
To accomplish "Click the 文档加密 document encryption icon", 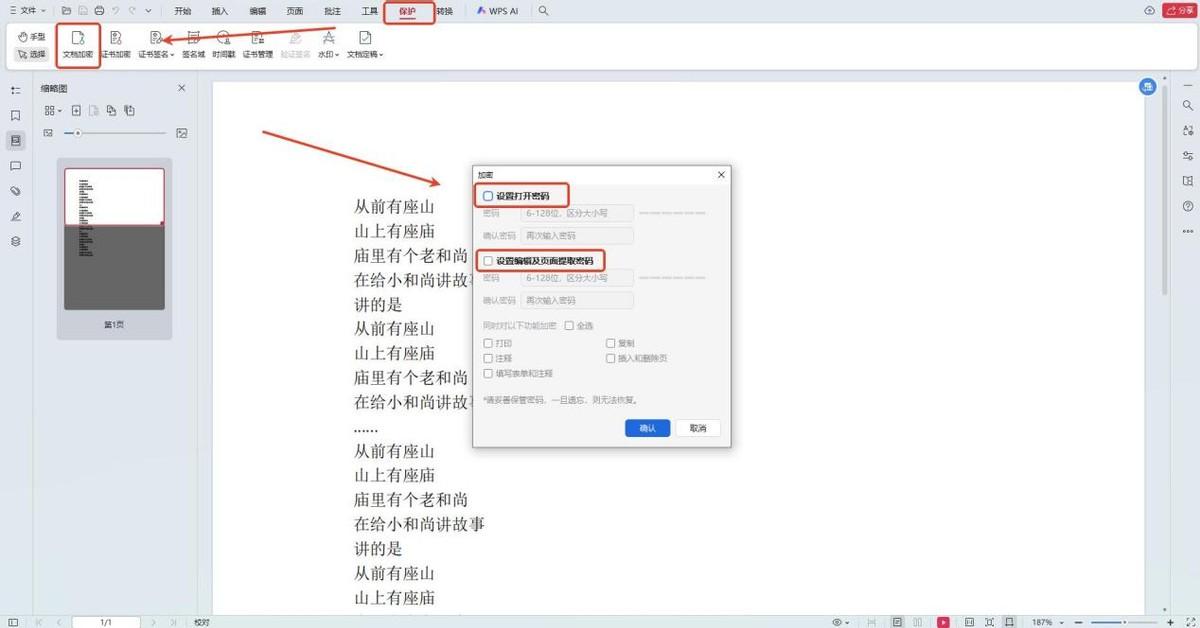I will (78, 39).
